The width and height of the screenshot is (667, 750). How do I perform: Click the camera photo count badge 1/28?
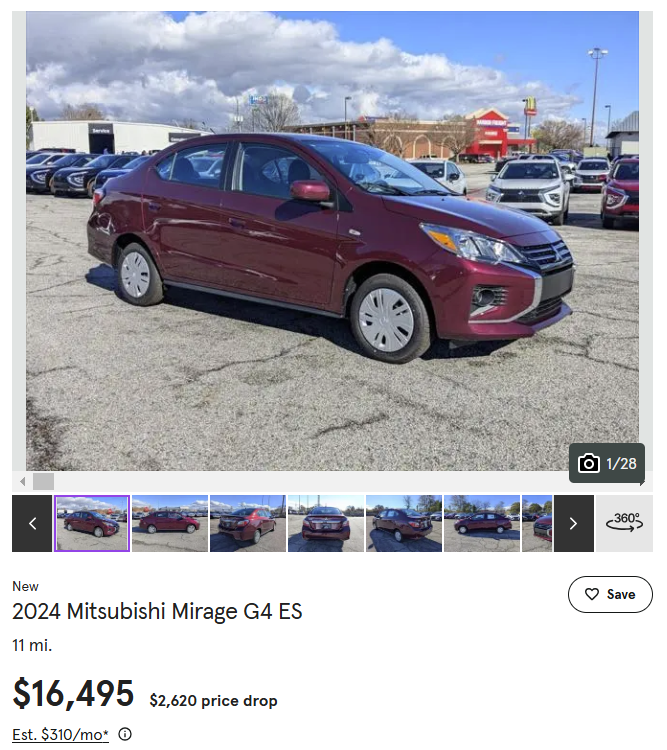click(x=607, y=463)
